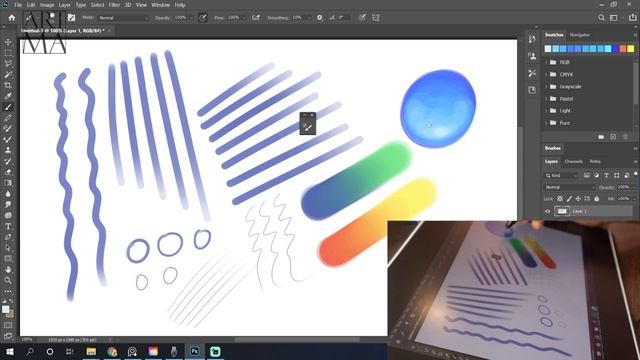Viewport: 640px width, 360px height.
Task: Toggle lock transparent pixels
Action: coord(560,199)
